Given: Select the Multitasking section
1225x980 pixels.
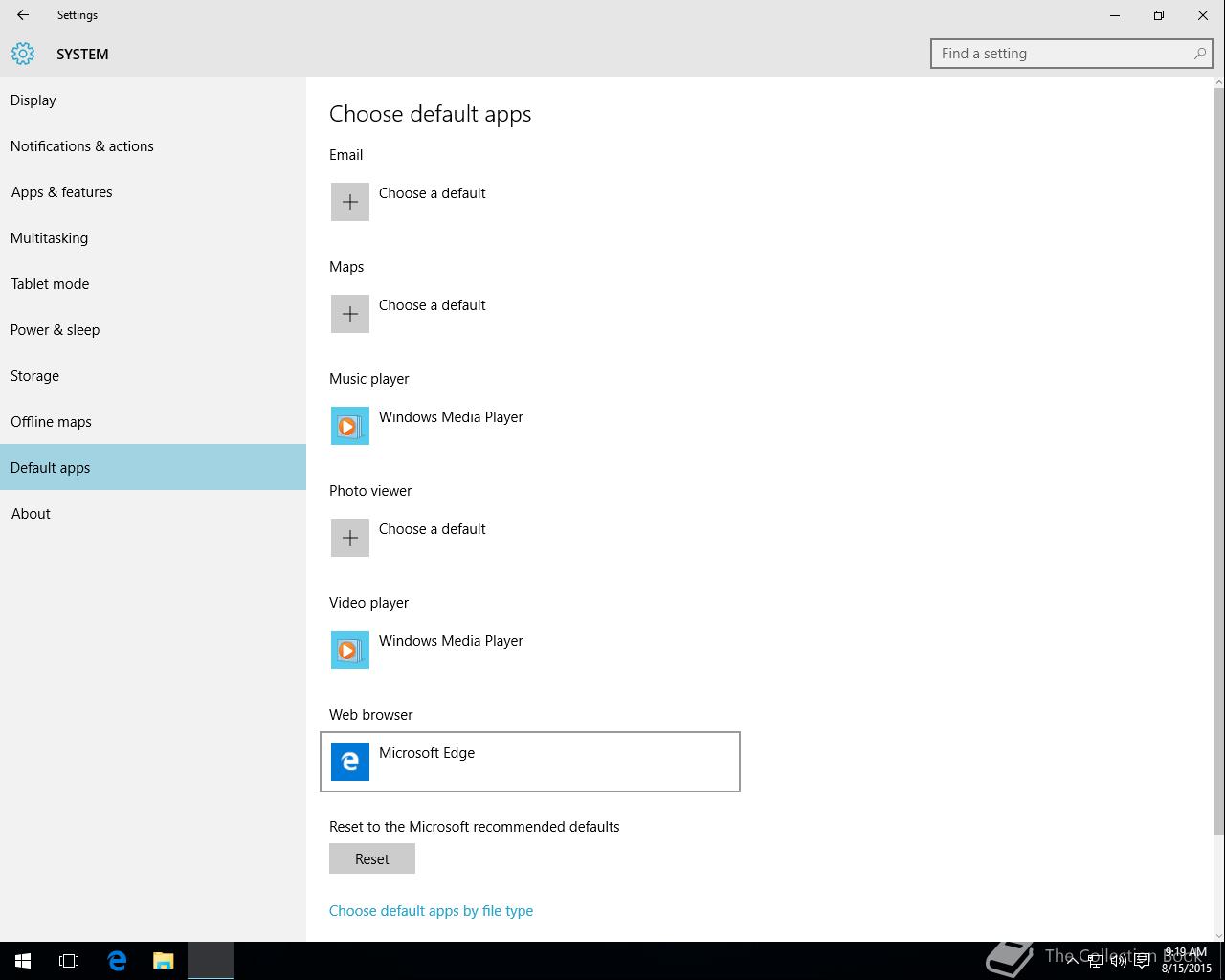Looking at the screenshot, I should click(x=153, y=238).
